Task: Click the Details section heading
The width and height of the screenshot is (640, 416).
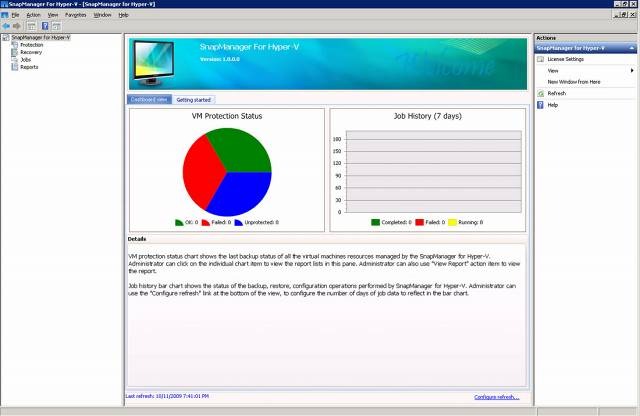Action: point(137,239)
